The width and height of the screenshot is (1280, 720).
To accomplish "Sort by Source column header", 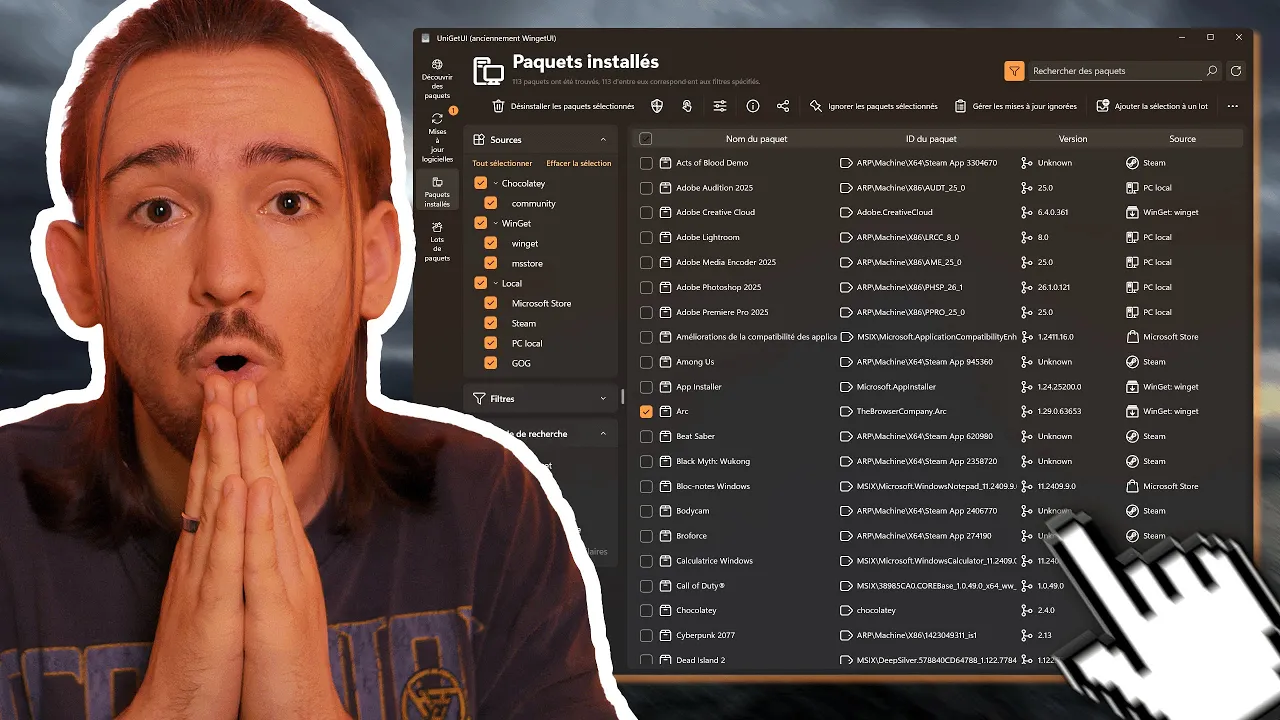I will pos(1182,139).
